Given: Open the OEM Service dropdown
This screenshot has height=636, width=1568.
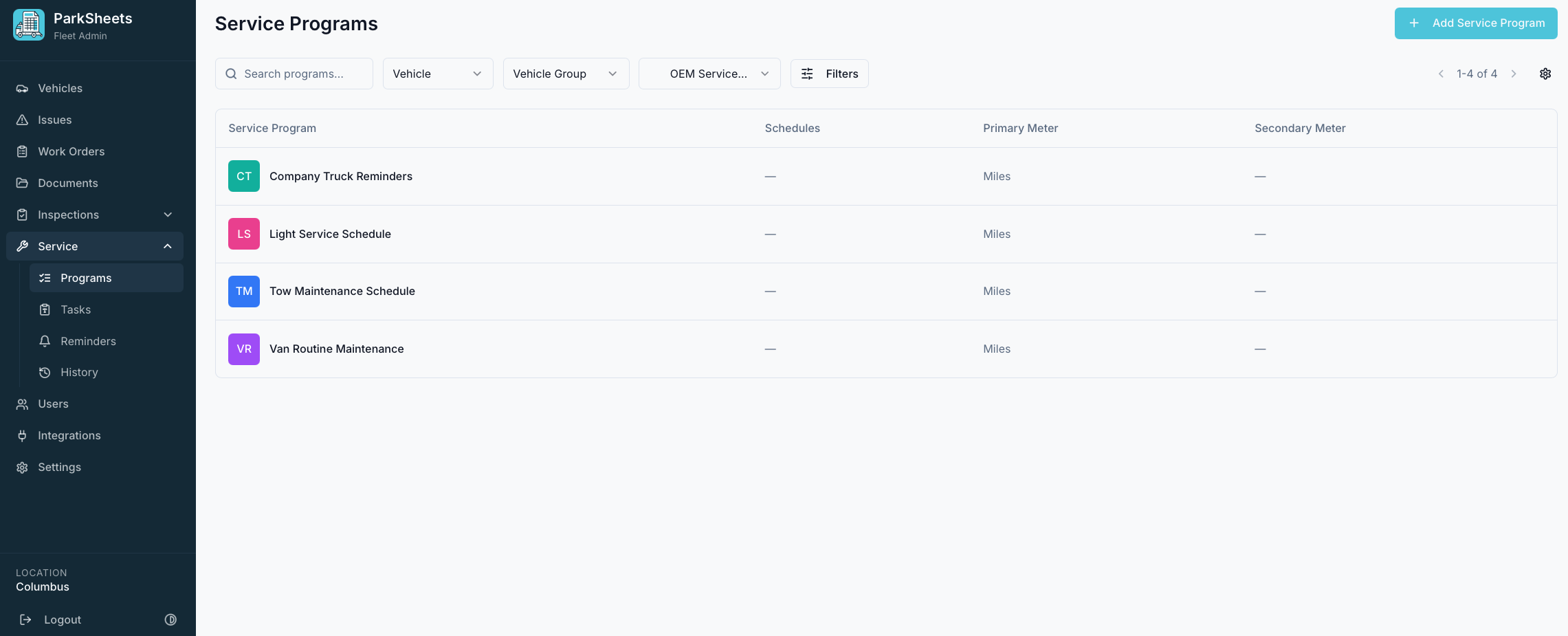Looking at the screenshot, I should pyautogui.click(x=709, y=74).
